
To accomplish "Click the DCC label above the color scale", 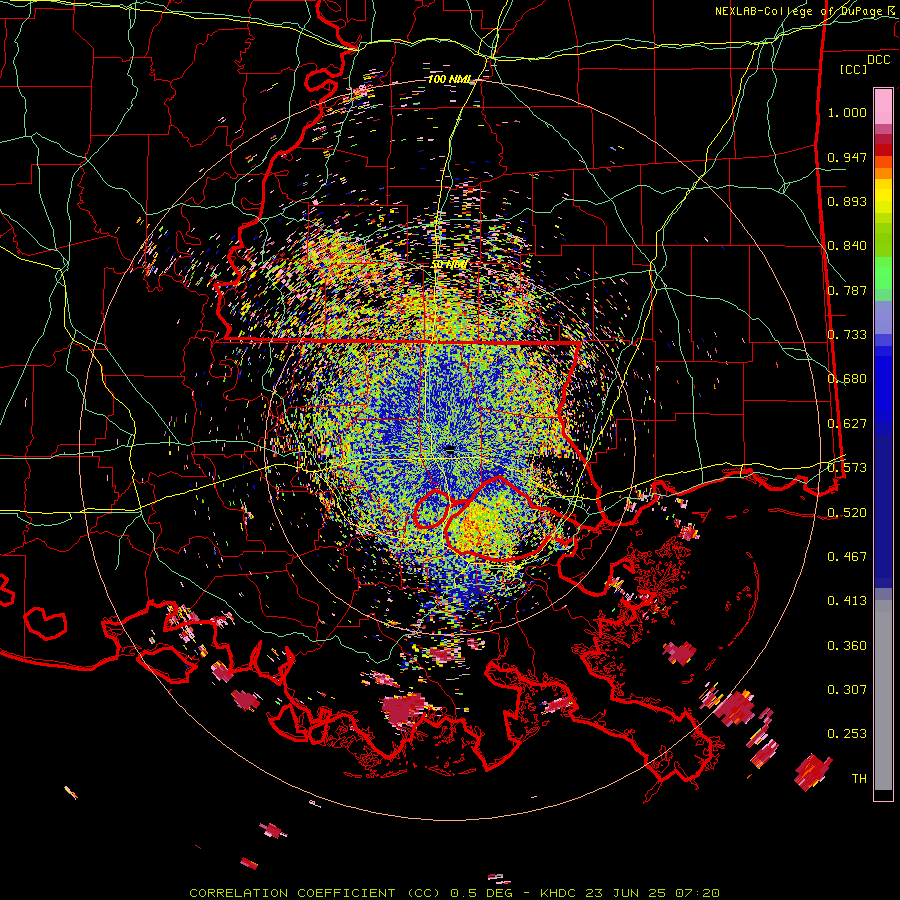I will coord(878,60).
